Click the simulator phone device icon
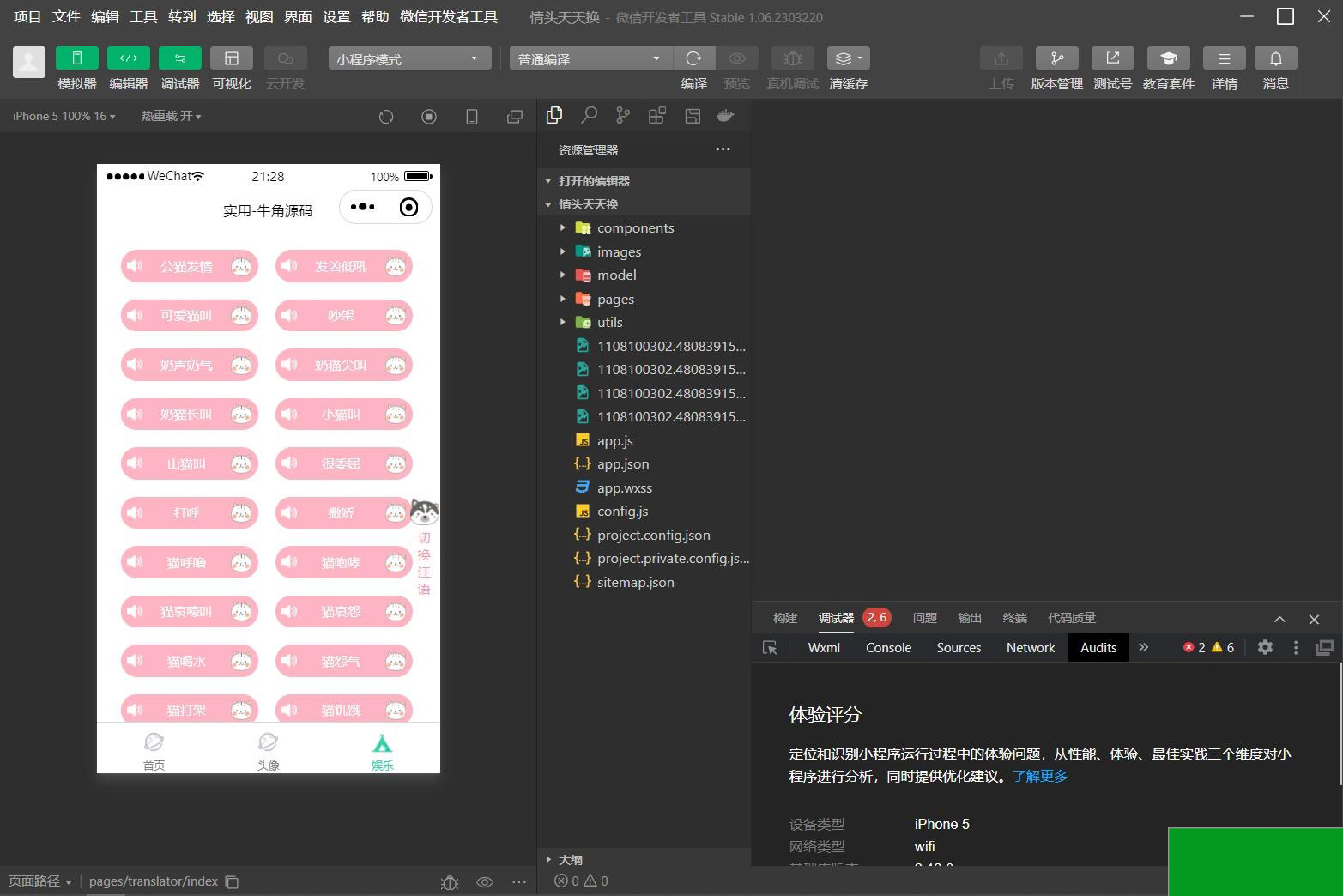1343x896 pixels. (x=472, y=117)
